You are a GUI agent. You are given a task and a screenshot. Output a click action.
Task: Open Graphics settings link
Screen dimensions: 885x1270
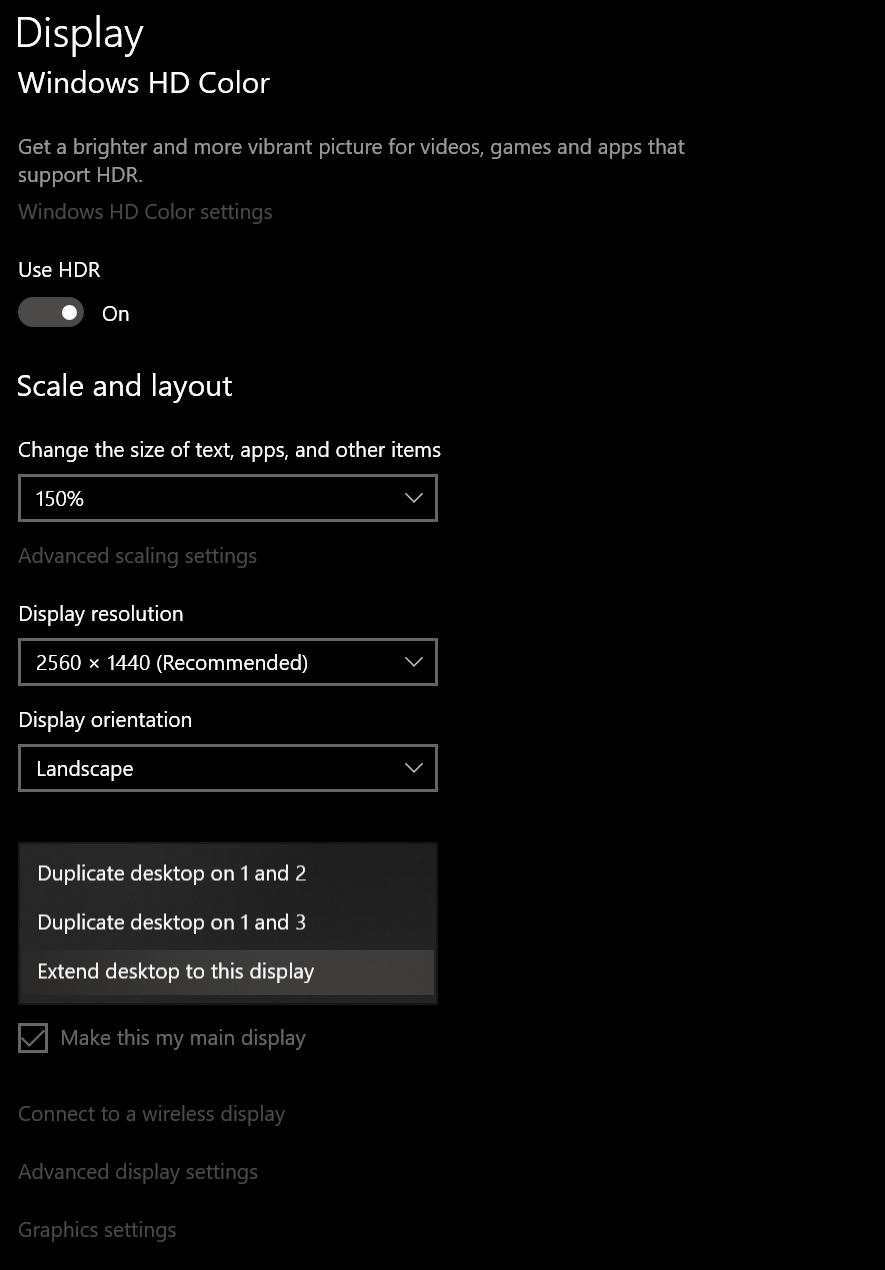click(97, 1230)
